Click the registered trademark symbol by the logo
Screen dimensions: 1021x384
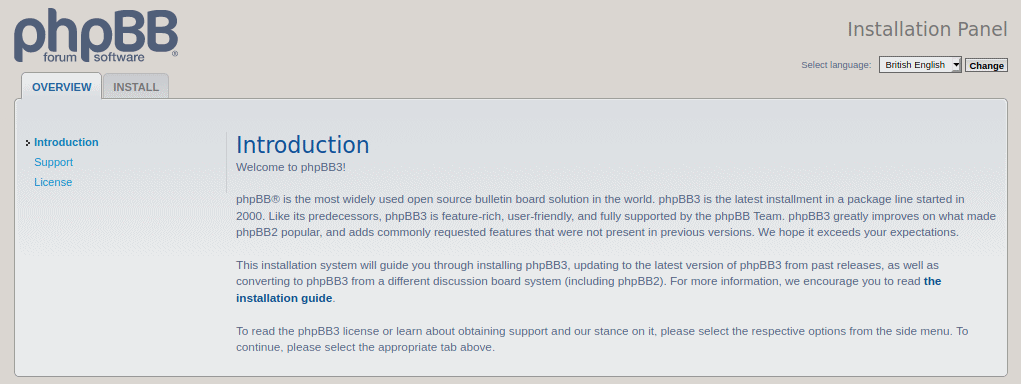(175, 55)
